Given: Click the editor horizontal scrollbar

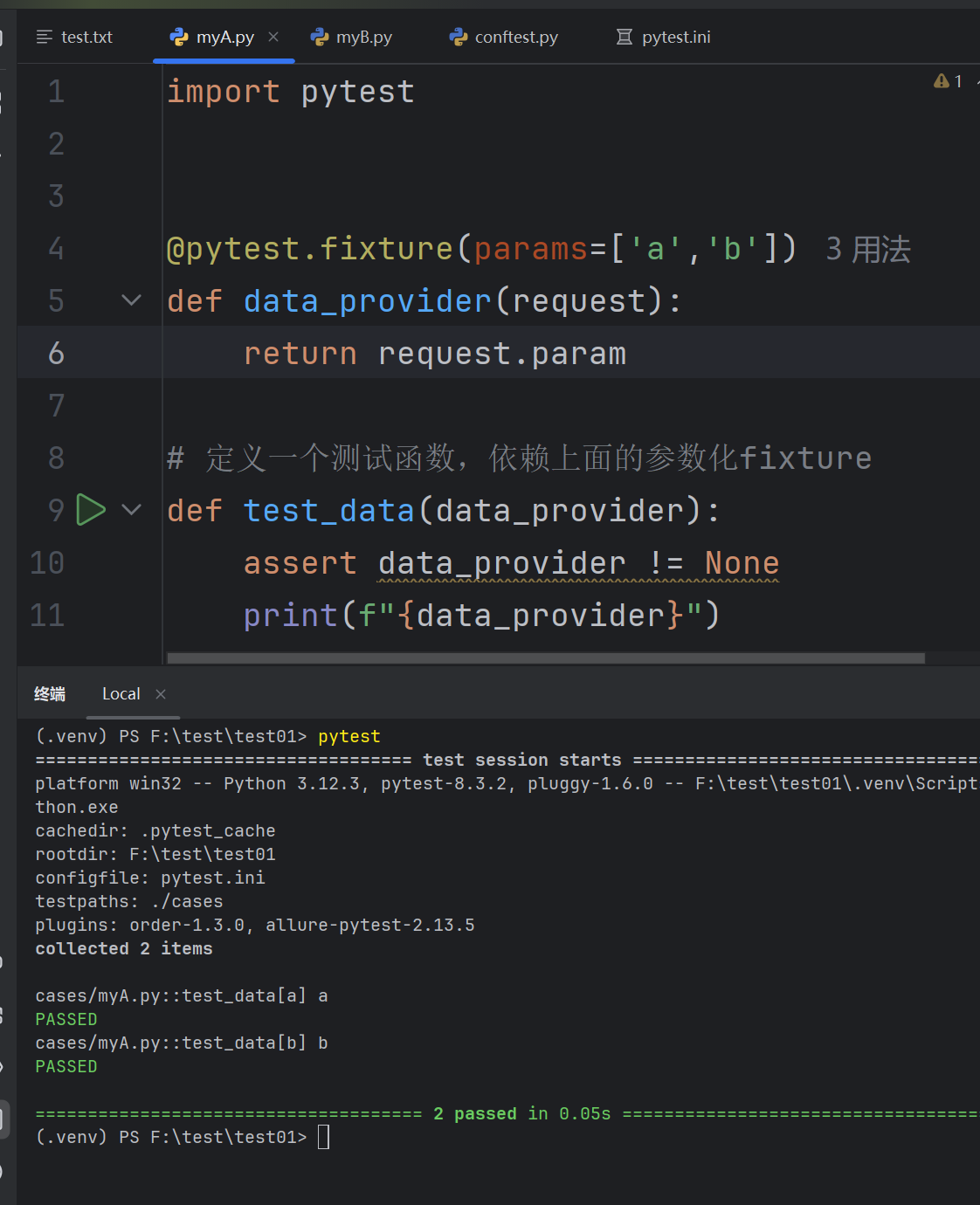Looking at the screenshot, I should click(x=546, y=658).
